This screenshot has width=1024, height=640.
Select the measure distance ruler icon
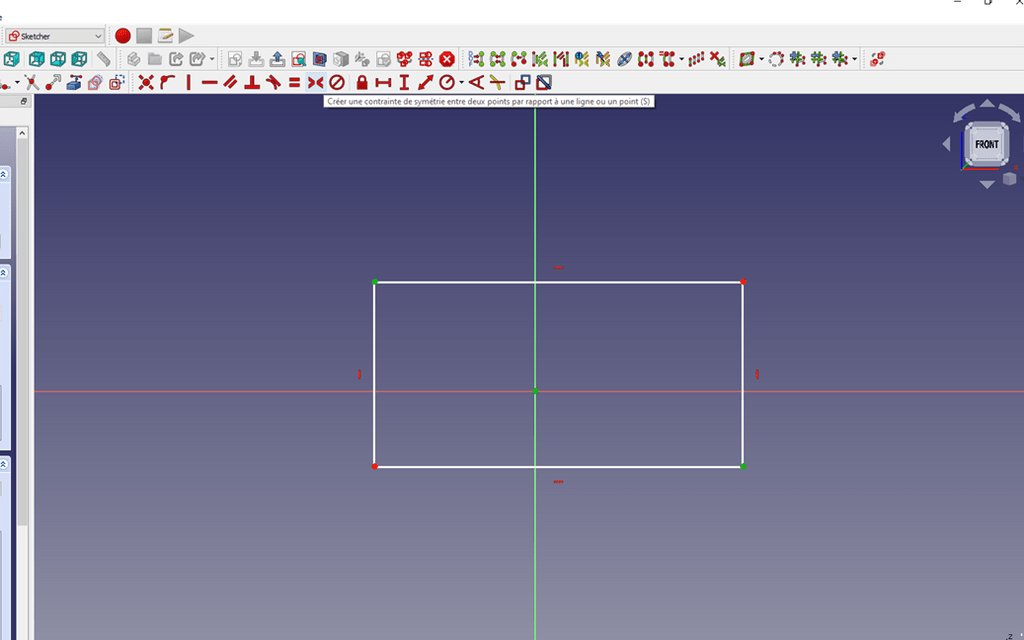pyautogui.click(x=103, y=59)
